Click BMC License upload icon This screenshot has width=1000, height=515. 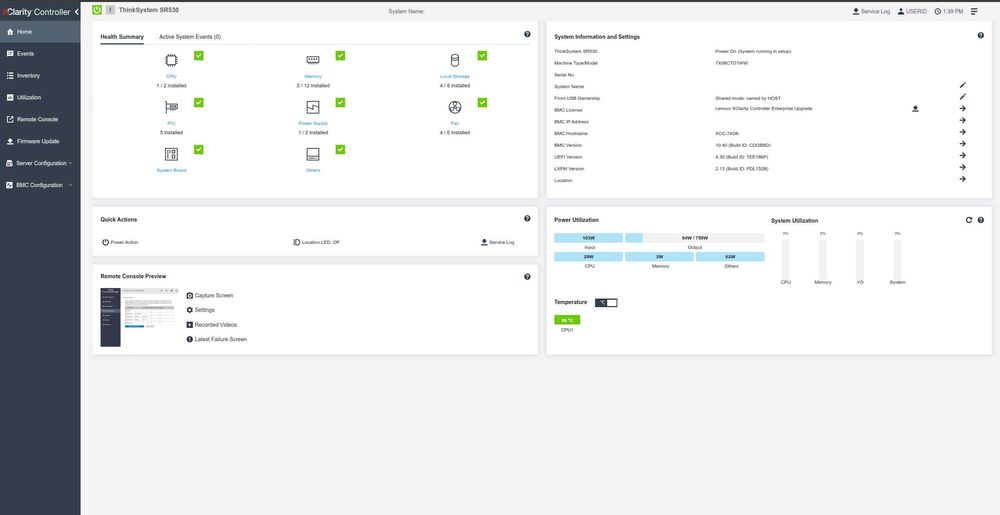click(915, 109)
